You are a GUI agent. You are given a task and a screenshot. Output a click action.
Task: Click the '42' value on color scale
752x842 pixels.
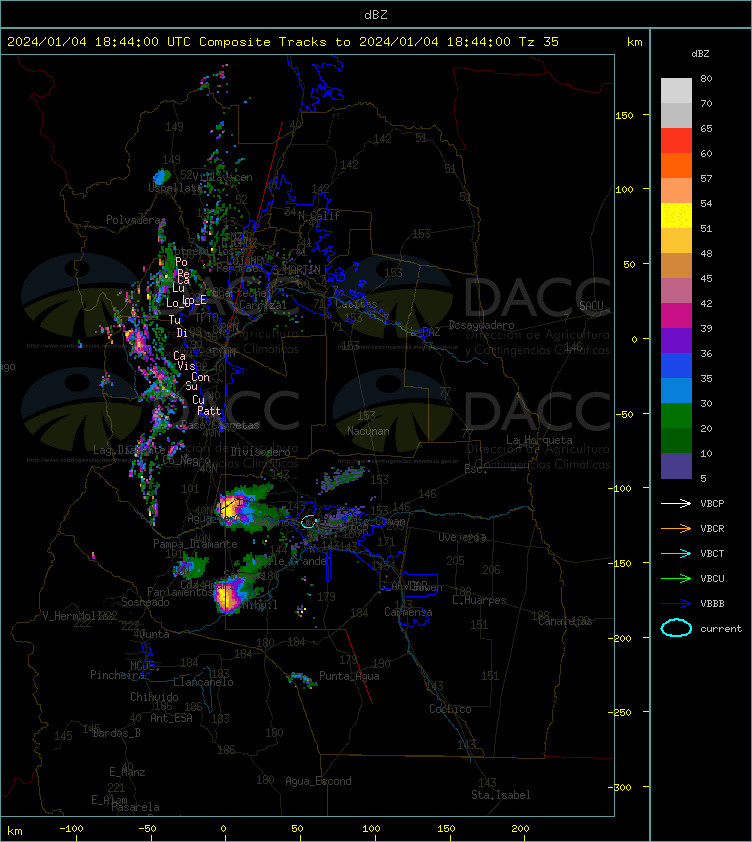tap(706, 303)
